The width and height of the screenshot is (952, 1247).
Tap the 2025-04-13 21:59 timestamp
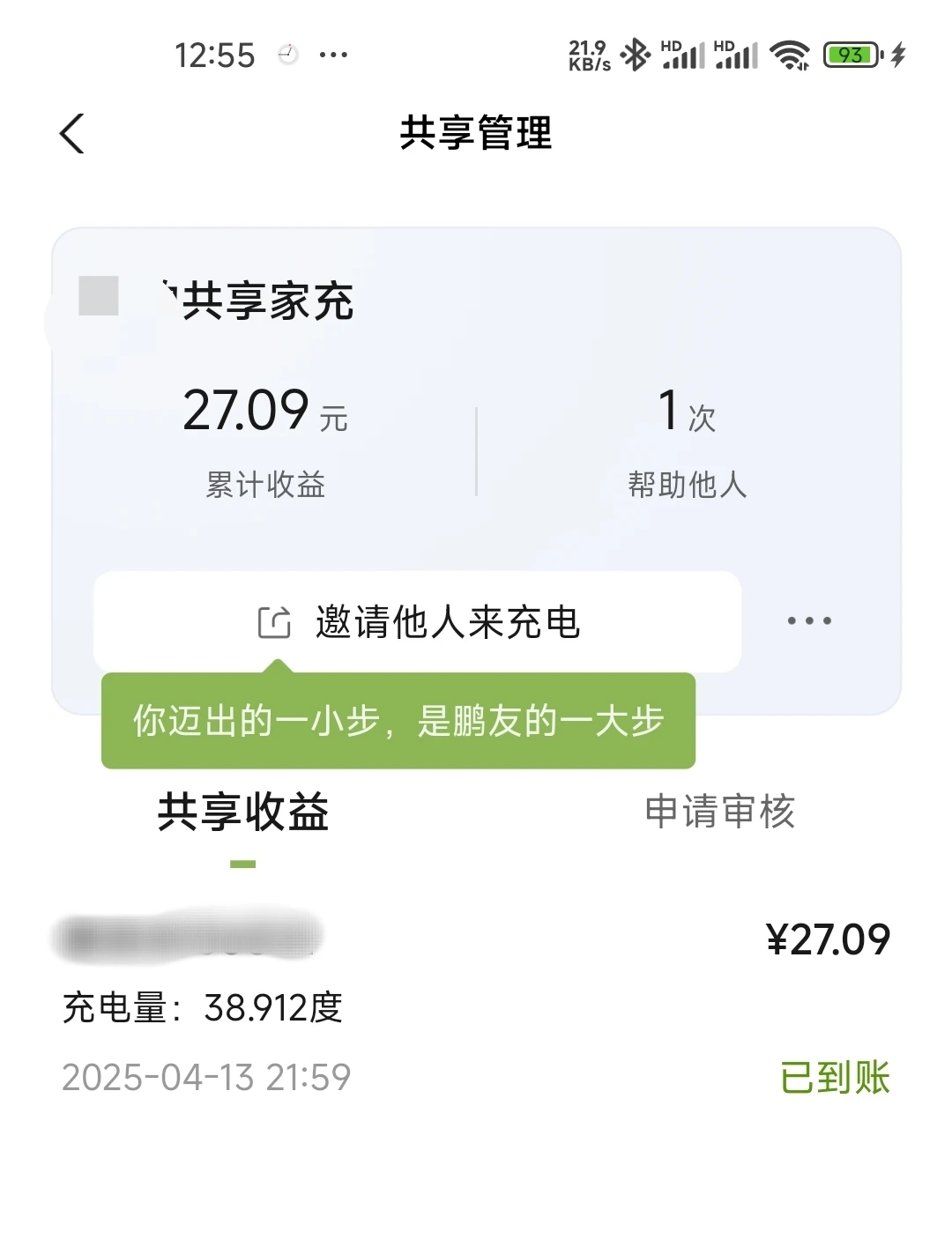206,1077
